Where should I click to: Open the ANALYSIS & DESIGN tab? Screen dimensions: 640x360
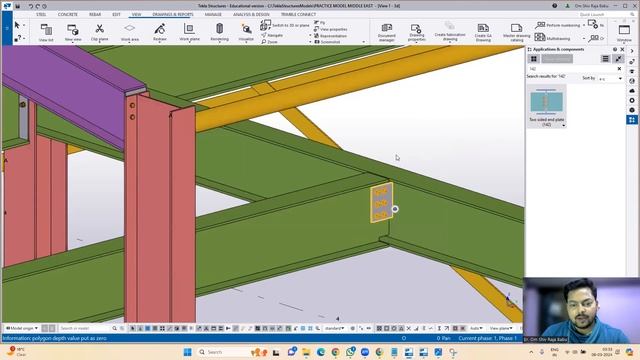click(x=251, y=14)
